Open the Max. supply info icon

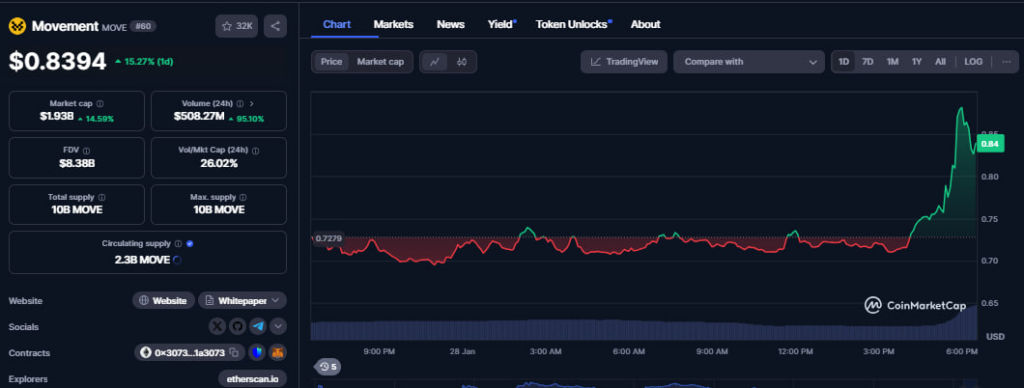244,197
